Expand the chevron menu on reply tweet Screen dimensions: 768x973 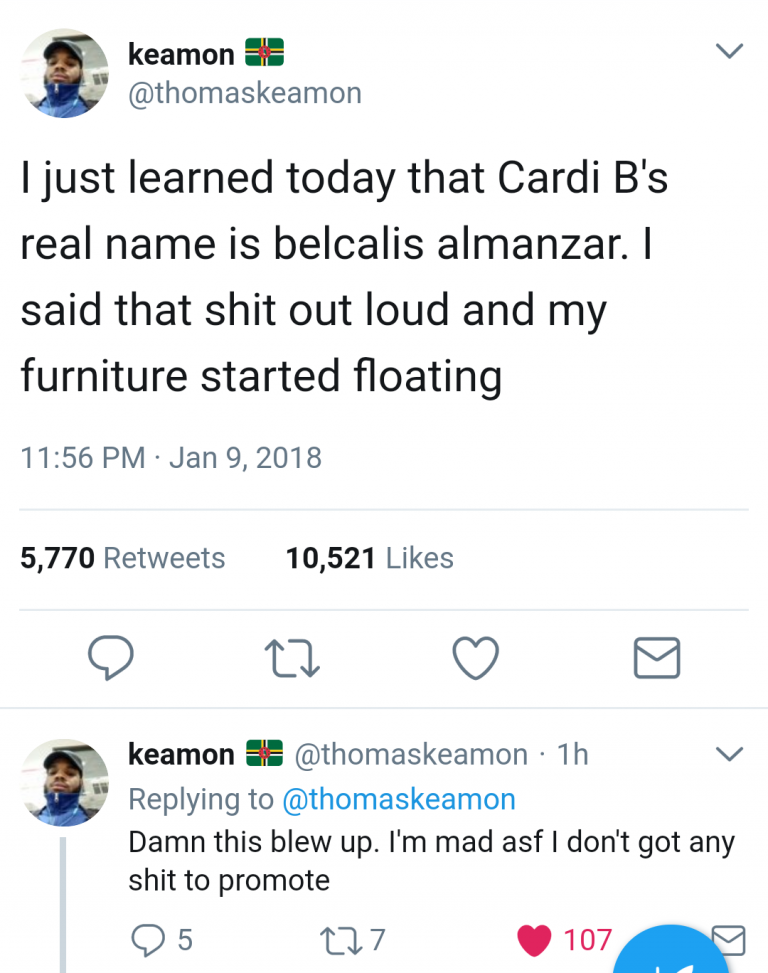pos(730,753)
